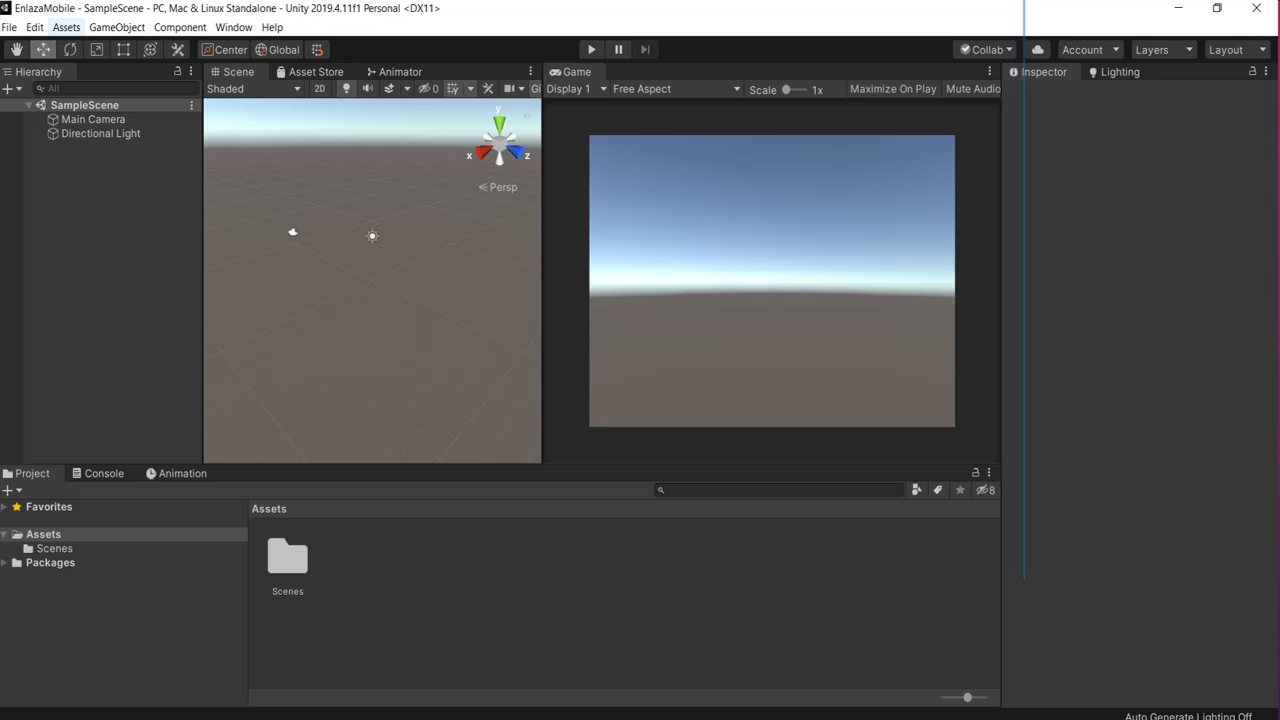Open the Collab dropdown
This screenshot has width=1280, height=720.
pyautogui.click(x=986, y=50)
